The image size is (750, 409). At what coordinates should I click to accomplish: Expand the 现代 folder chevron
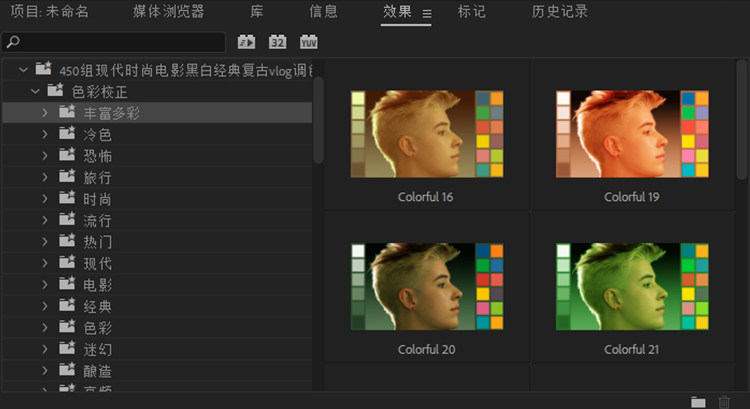click(x=44, y=264)
